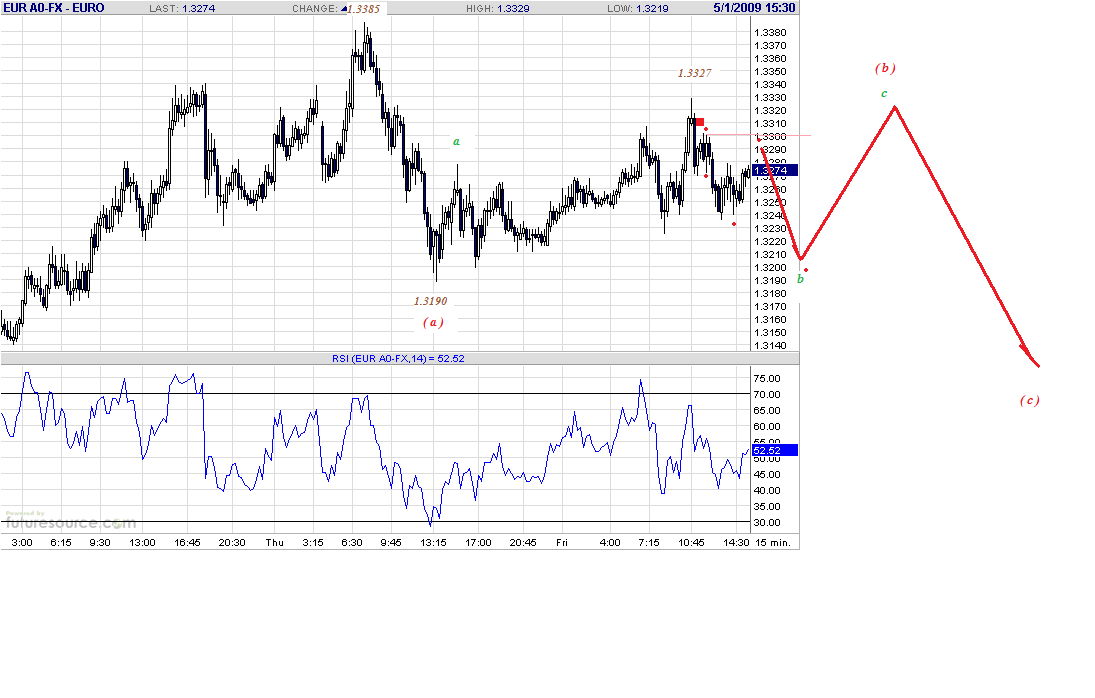Screen dimensions: 1095x698
Task: Click the 40.00 RSI scale label
Action: point(767,491)
